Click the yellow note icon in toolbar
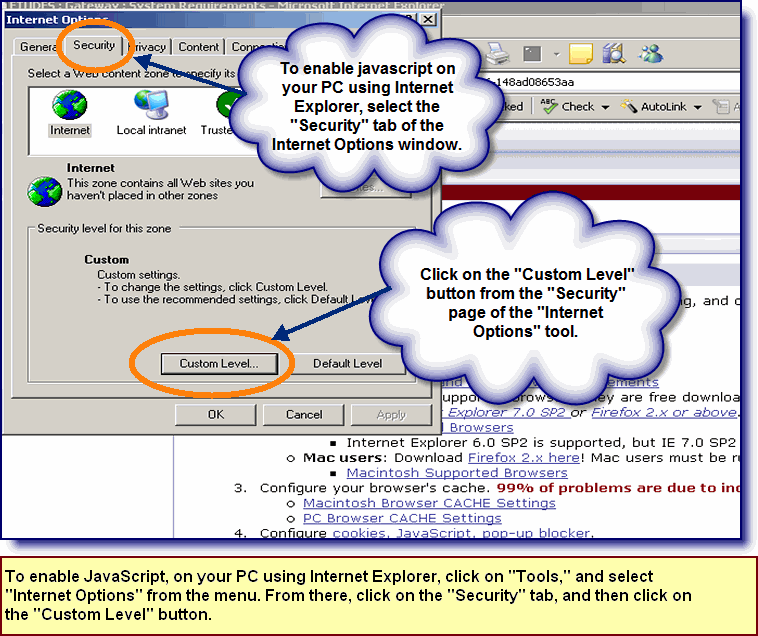Viewport: 758px width, 636px height. click(581, 54)
